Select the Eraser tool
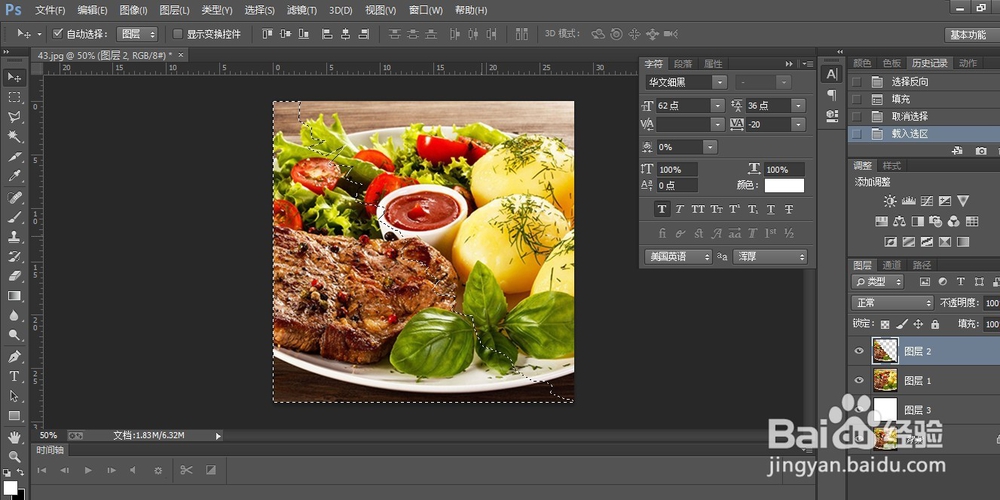This screenshot has width=1000, height=500. pos(14,276)
